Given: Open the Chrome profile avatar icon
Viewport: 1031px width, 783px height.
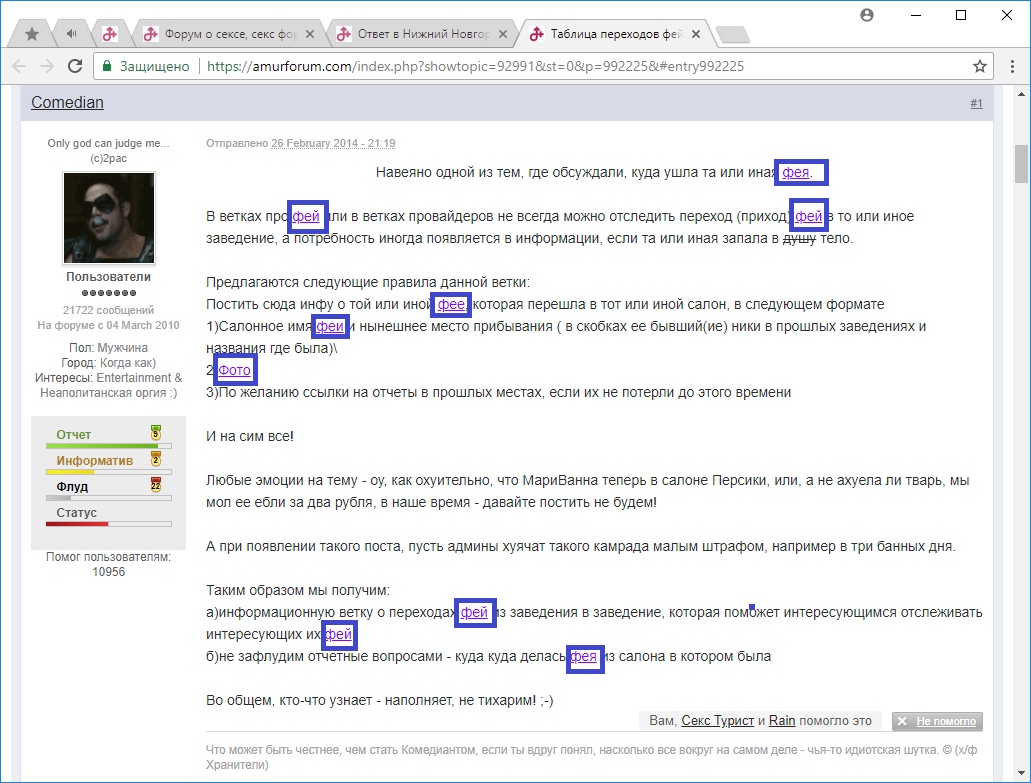Looking at the screenshot, I should 866,15.
